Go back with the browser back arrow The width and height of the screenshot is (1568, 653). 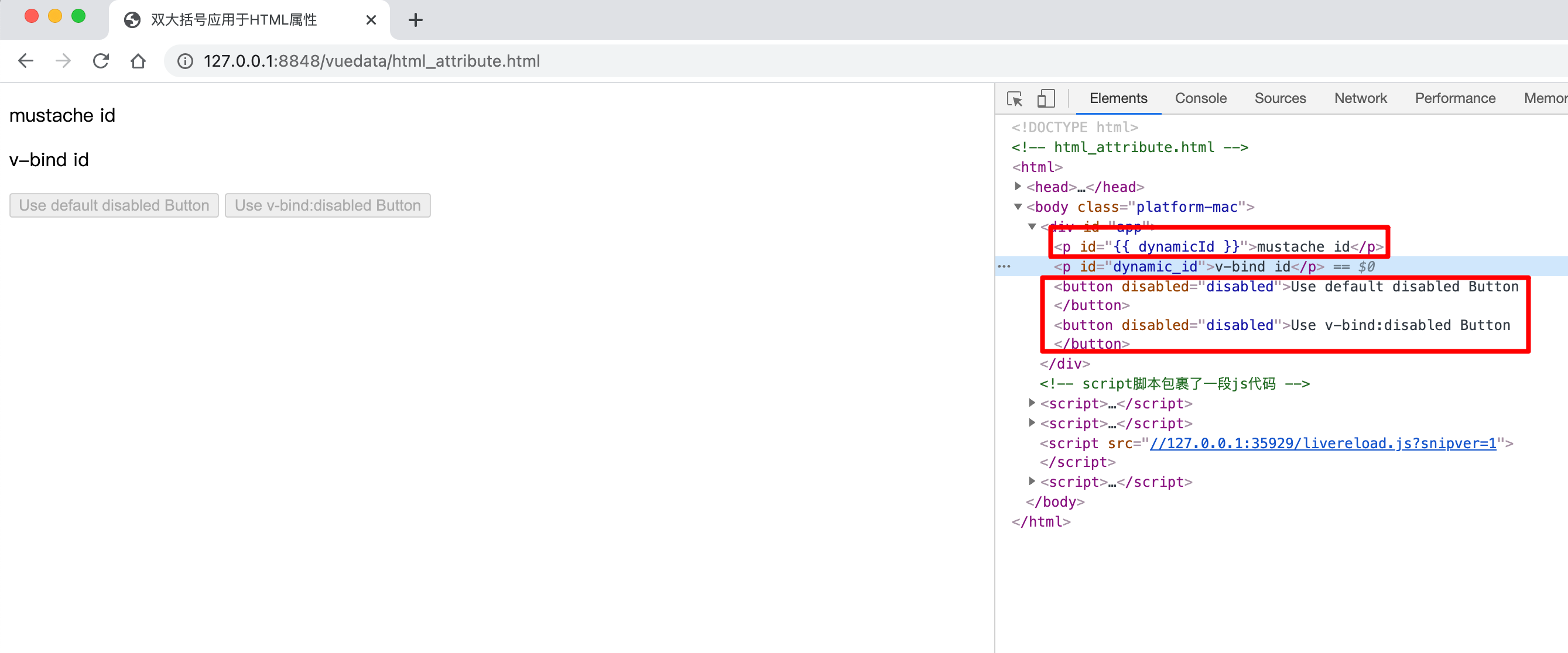(x=26, y=61)
